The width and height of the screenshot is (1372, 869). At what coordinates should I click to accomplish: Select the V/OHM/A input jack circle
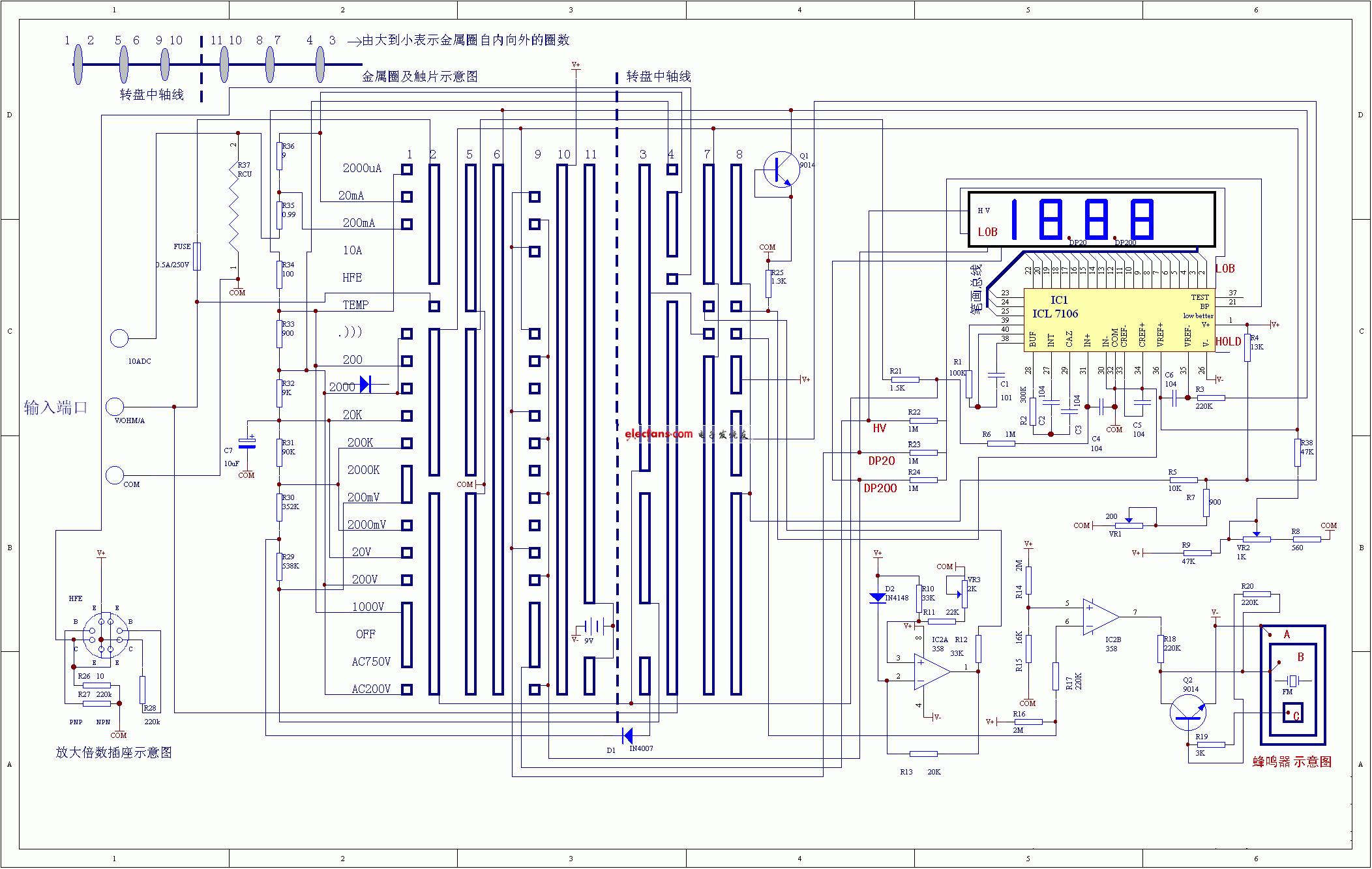115,407
